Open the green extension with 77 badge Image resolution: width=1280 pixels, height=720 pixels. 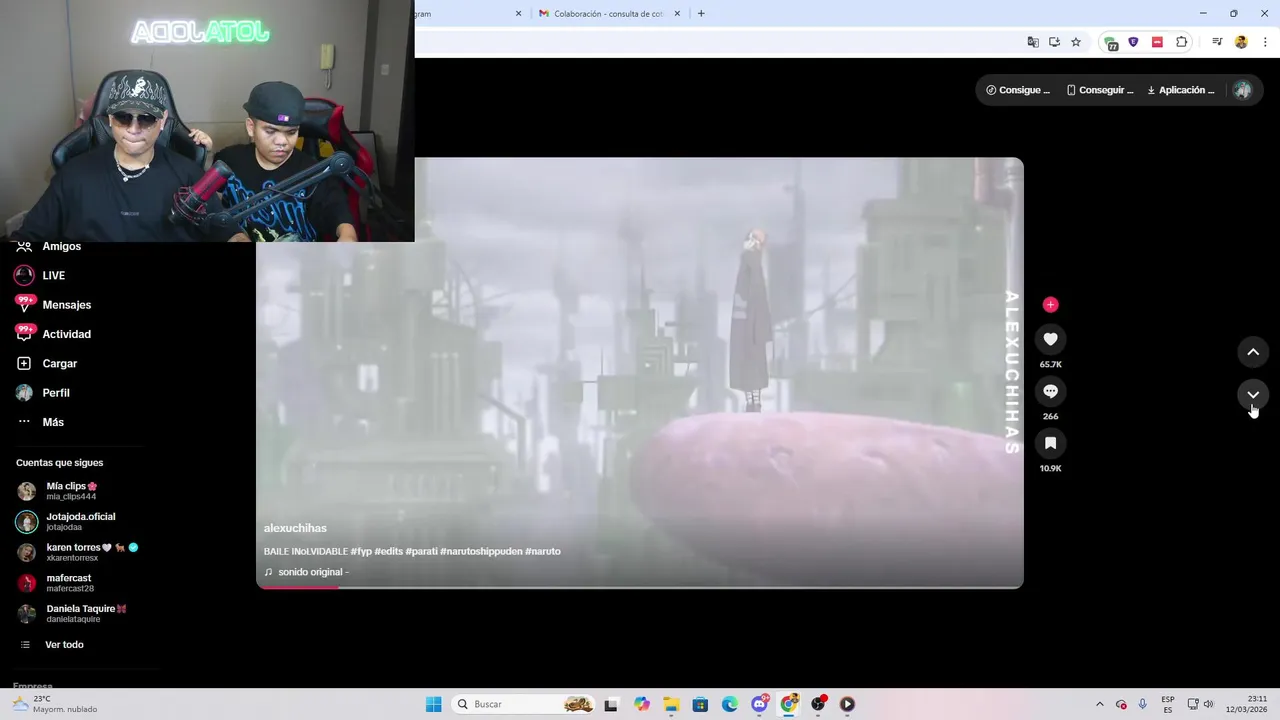coord(1111,43)
